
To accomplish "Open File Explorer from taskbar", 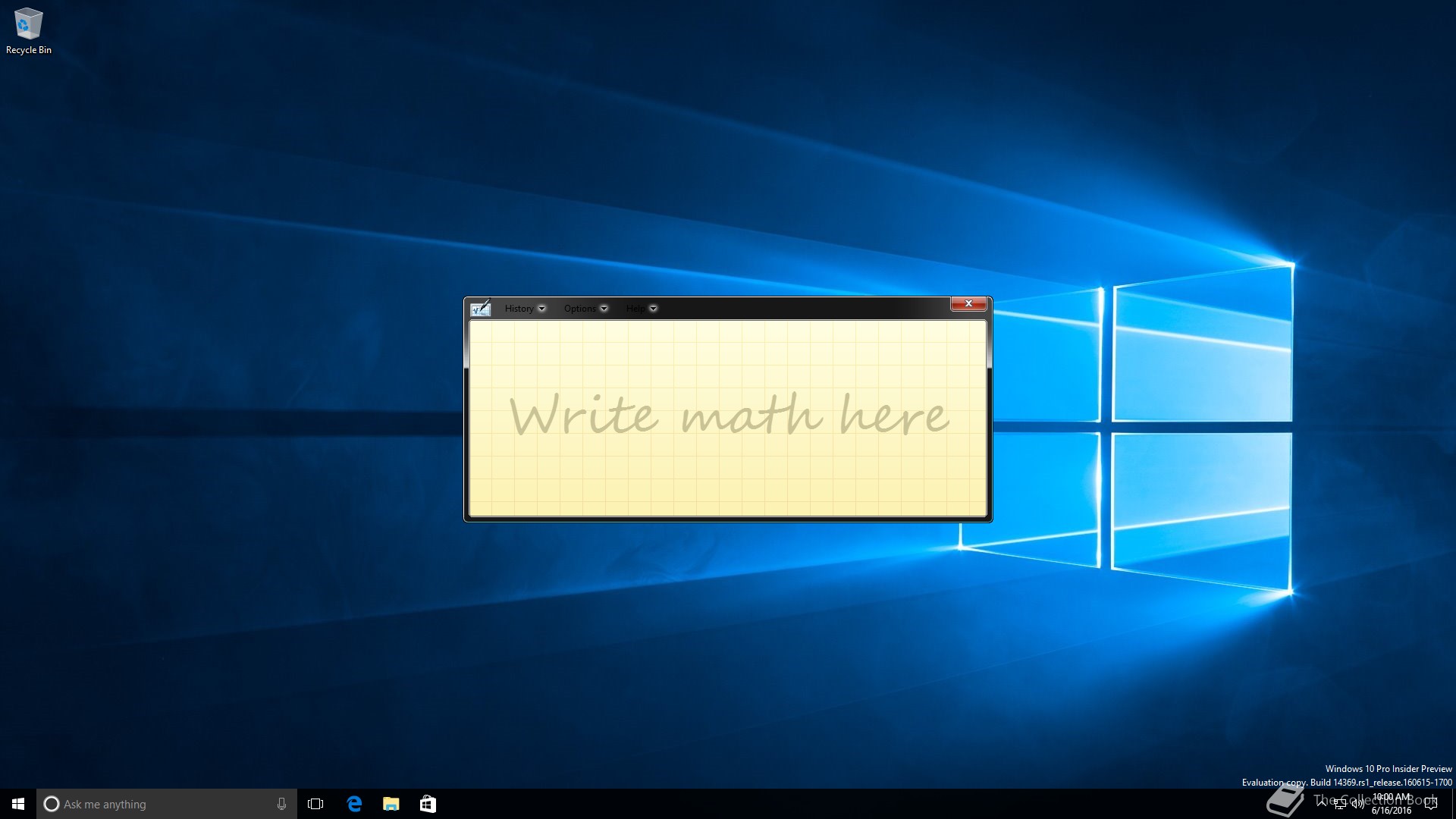I will pos(391,804).
